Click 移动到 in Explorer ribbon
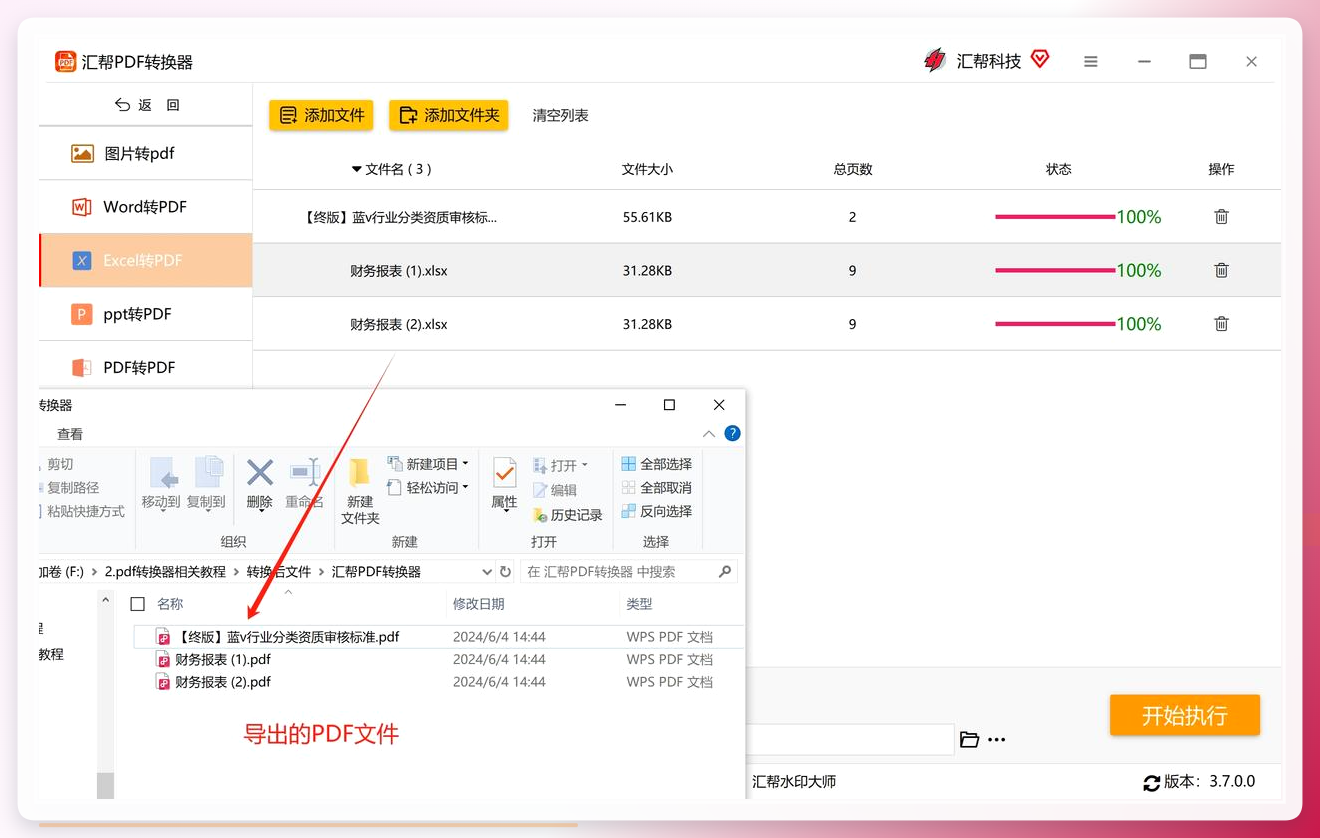This screenshot has width=1320, height=838. pyautogui.click(x=161, y=484)
